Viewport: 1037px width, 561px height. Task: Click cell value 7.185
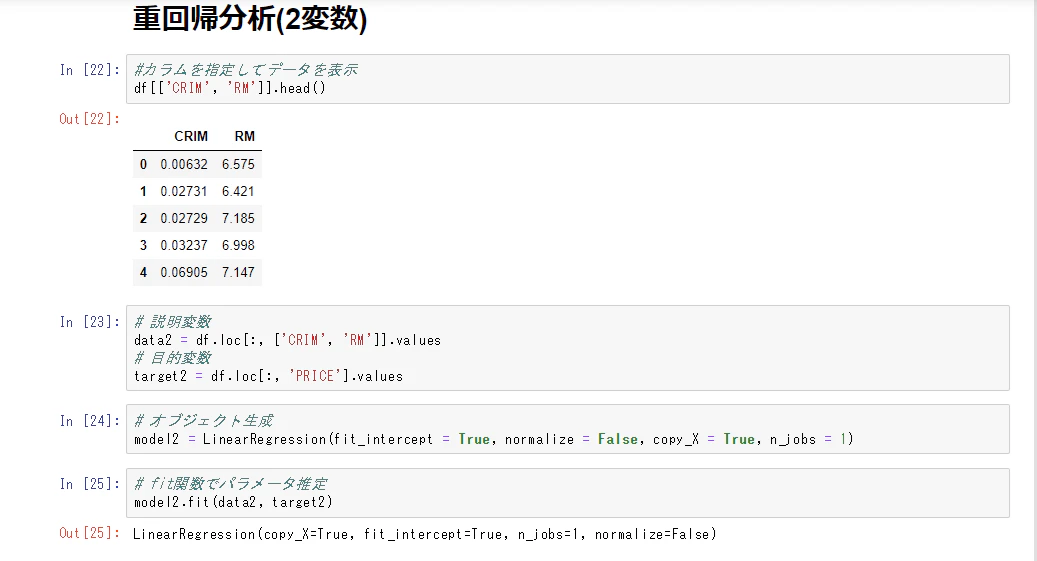click(238, 218)
